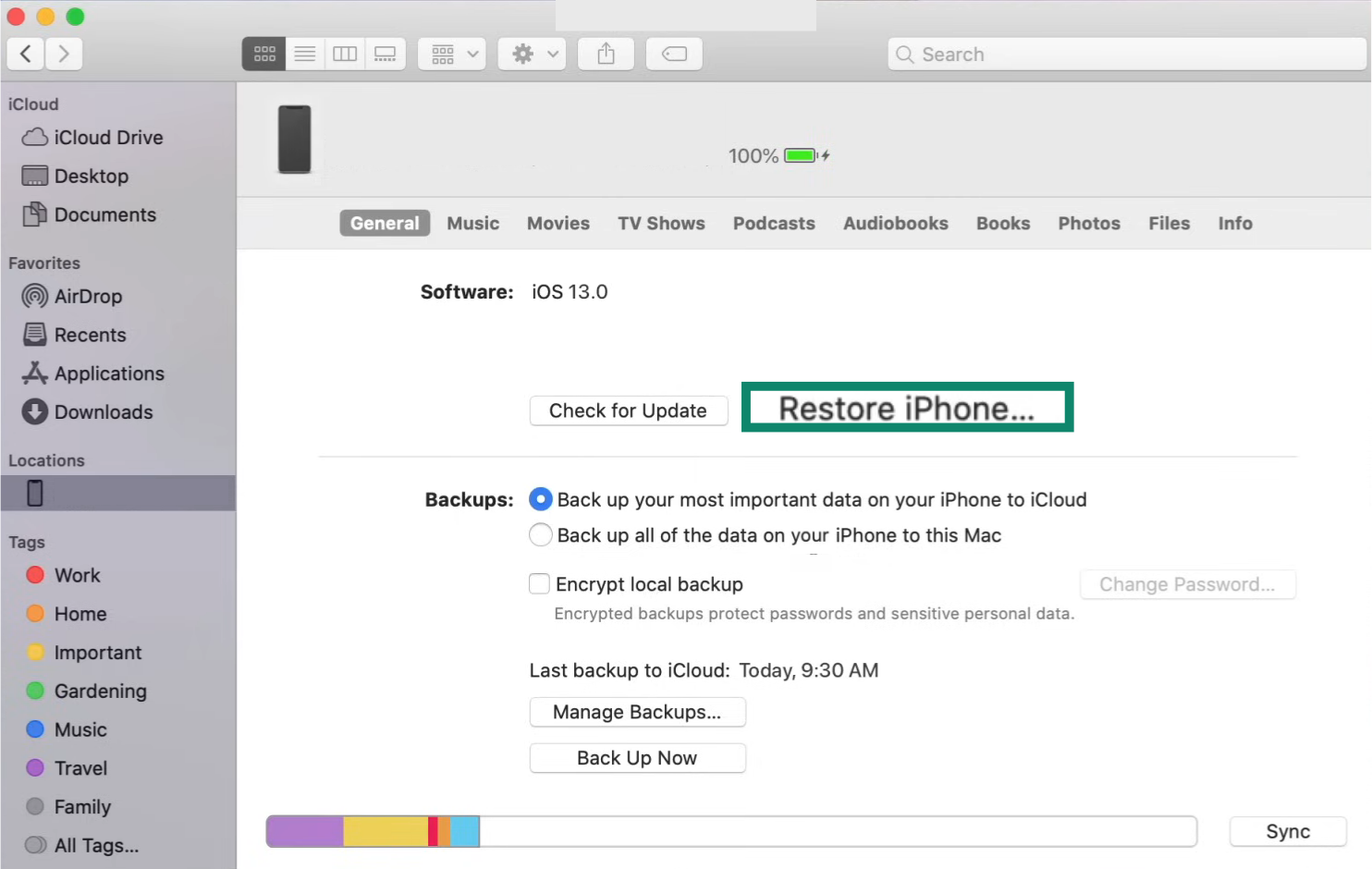Image resolution: width=1372 pixels, height=869 pixels.
Task: Click the Work tag's red color swatch
Action: [35, 575]
